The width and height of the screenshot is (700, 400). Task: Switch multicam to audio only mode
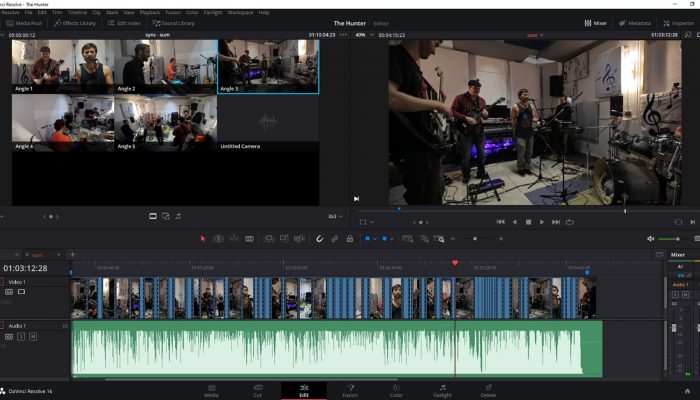coord(179,217)
